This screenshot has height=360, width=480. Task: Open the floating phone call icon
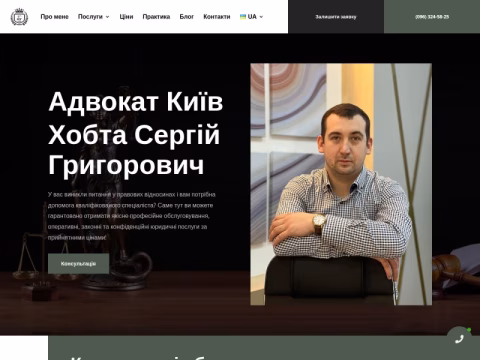point(459,339)
